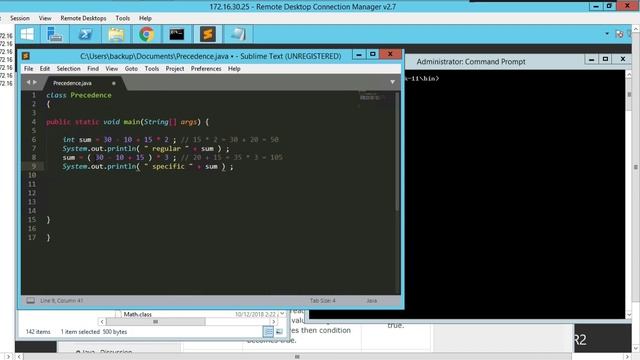Click Sublime editor vertical scrollbar
Viewport: 640px width, 360px height.
point(397,151)
